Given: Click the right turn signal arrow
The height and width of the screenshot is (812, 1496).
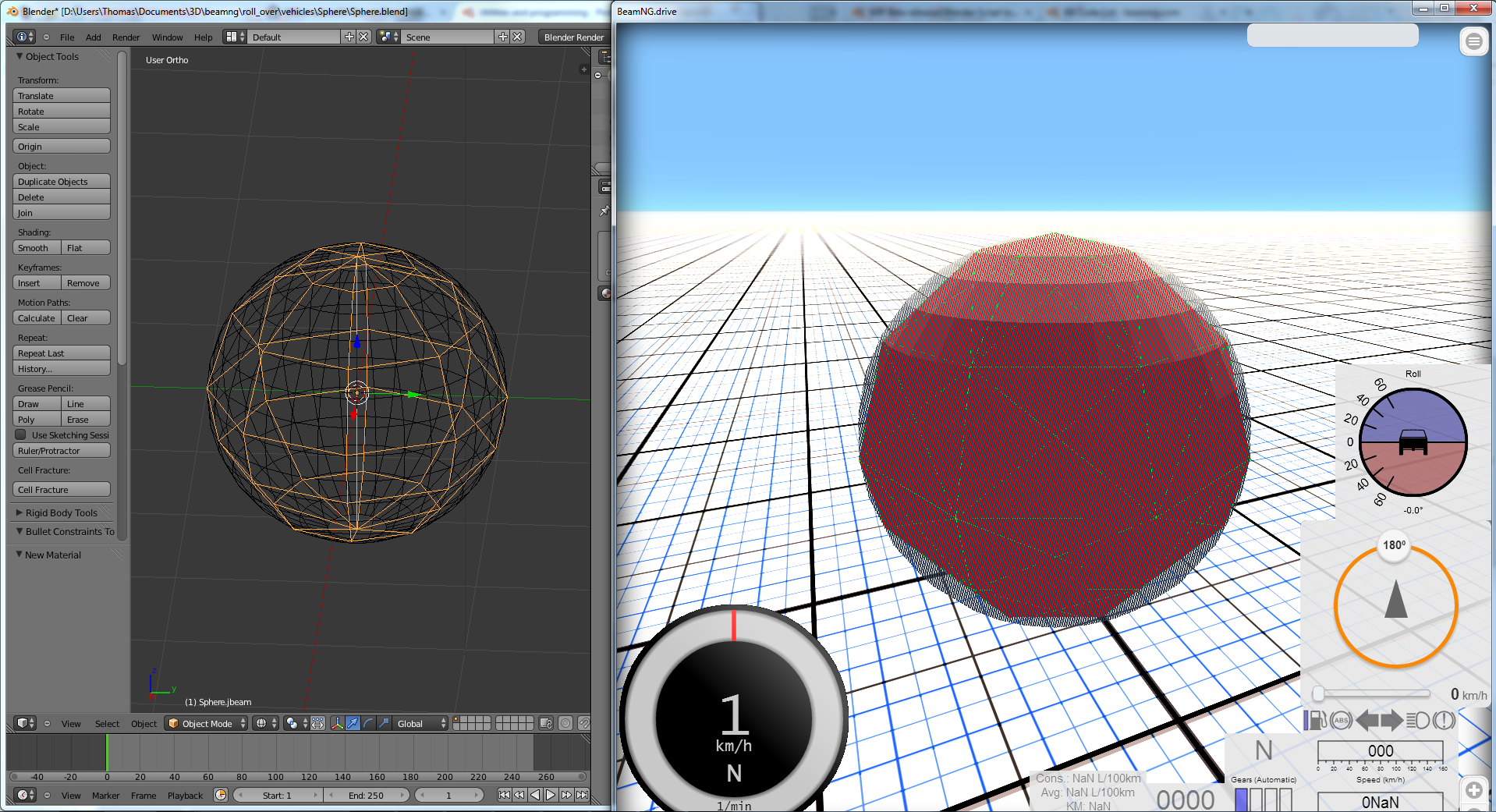Looking at the screenshot, I should click(1392, 720).
